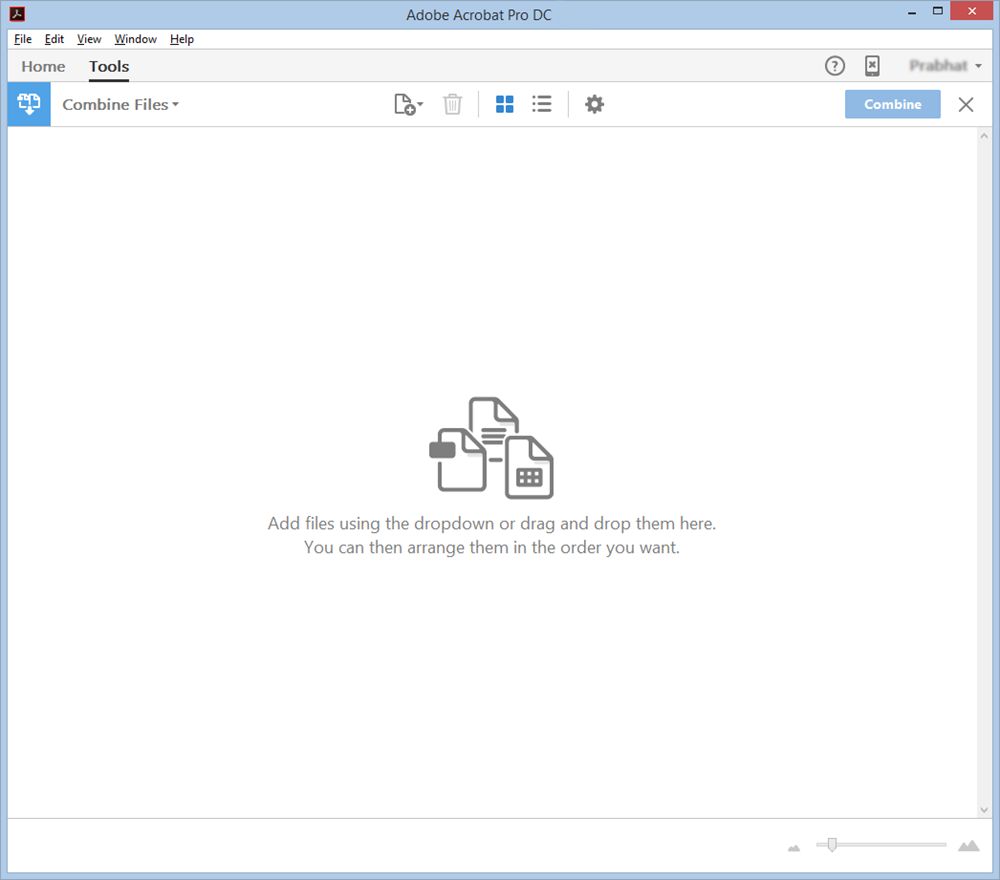This screenshot has width=1000, height=880.
Task: Click the trash Remove icon
Action: coord(452,104)
